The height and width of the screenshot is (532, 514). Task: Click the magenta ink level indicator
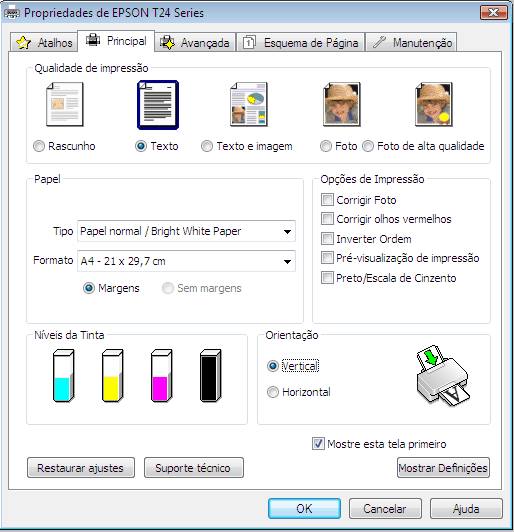click(161, 376)
